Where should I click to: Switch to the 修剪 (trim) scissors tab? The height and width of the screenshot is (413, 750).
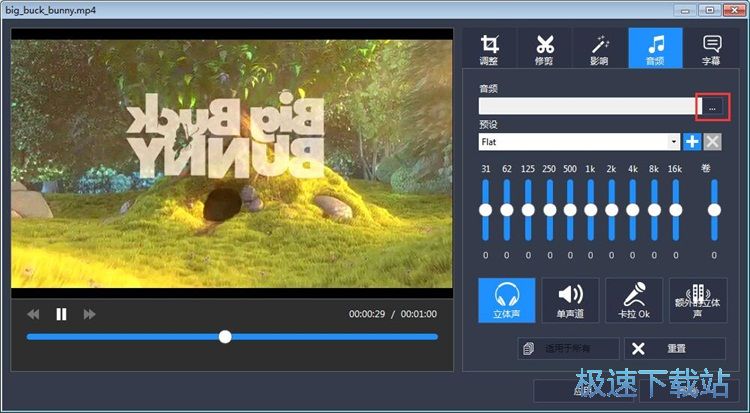[544, 48]
